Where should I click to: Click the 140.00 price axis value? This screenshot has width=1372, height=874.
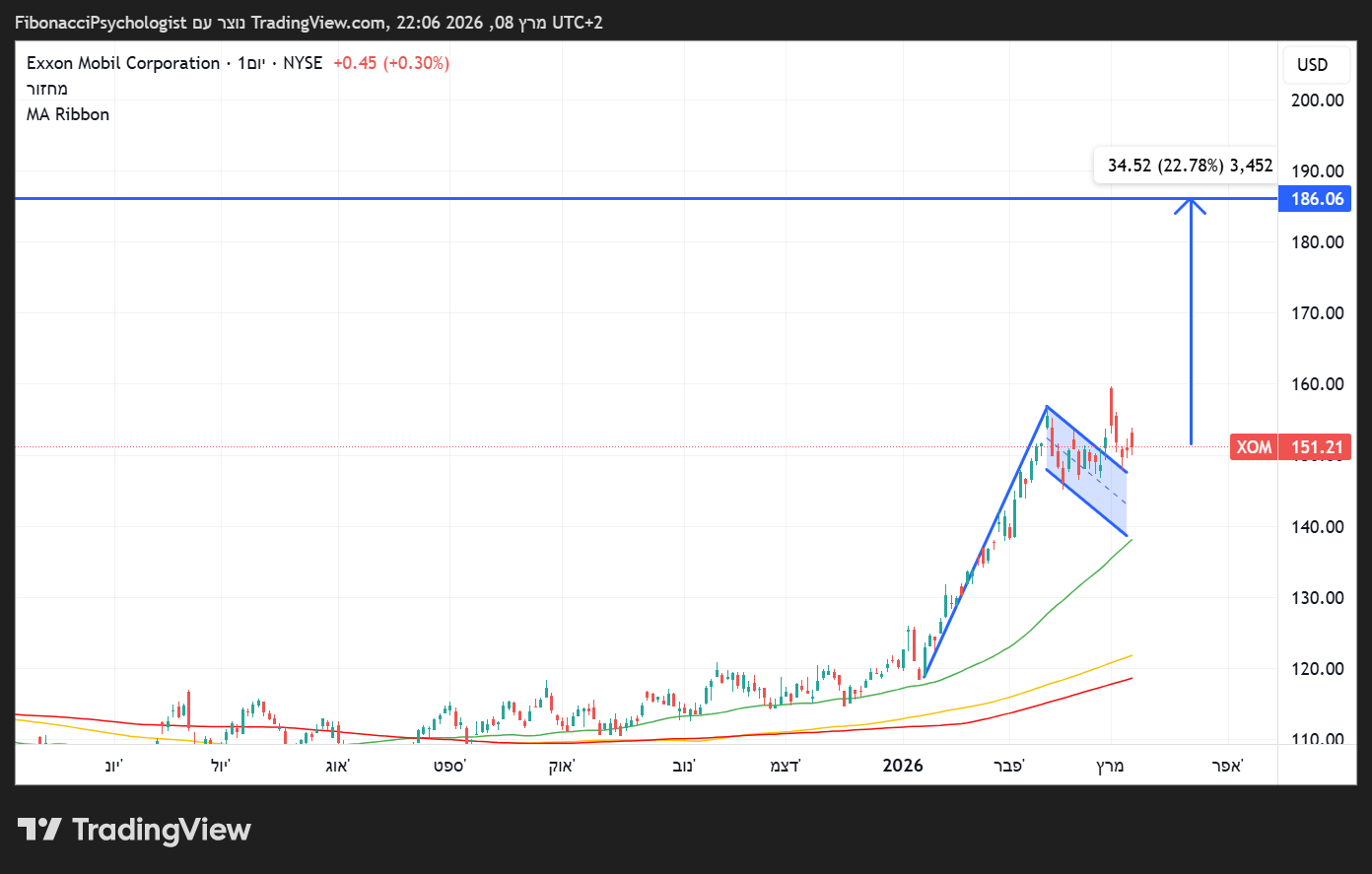tap(1318, 527)
